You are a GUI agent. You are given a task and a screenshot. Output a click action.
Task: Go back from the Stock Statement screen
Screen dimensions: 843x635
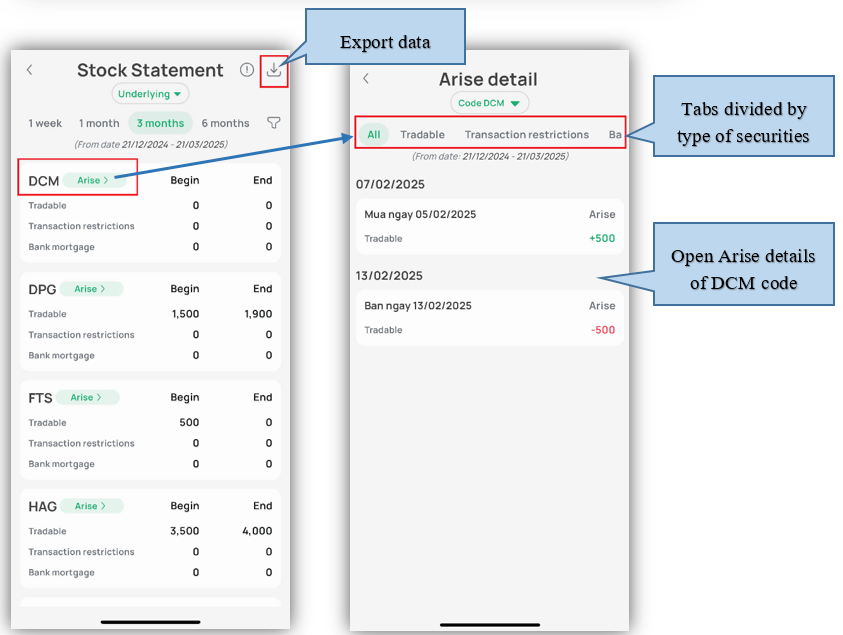click(30, 70)
